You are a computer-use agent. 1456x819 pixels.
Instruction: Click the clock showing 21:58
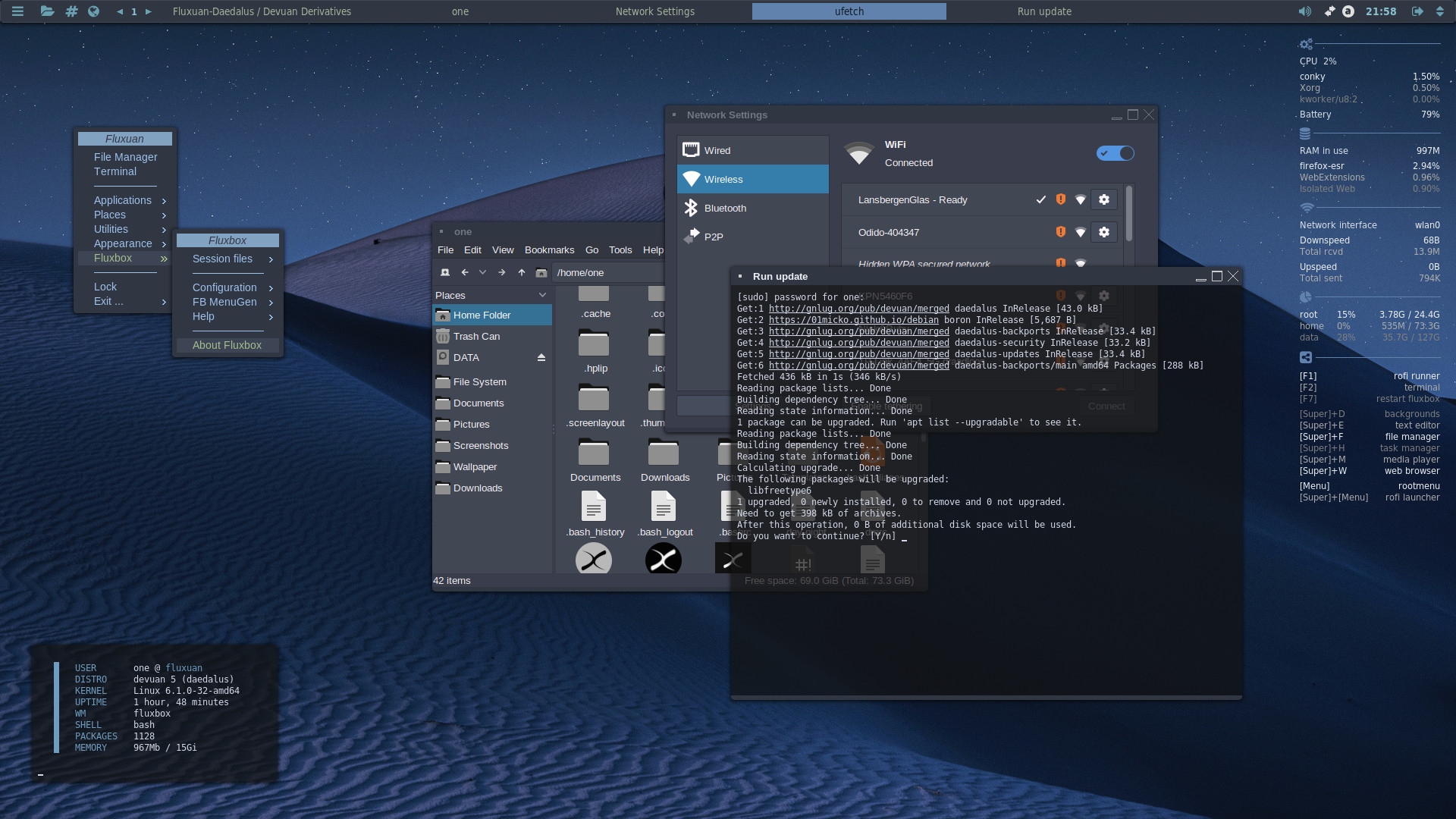(1381, 11)
